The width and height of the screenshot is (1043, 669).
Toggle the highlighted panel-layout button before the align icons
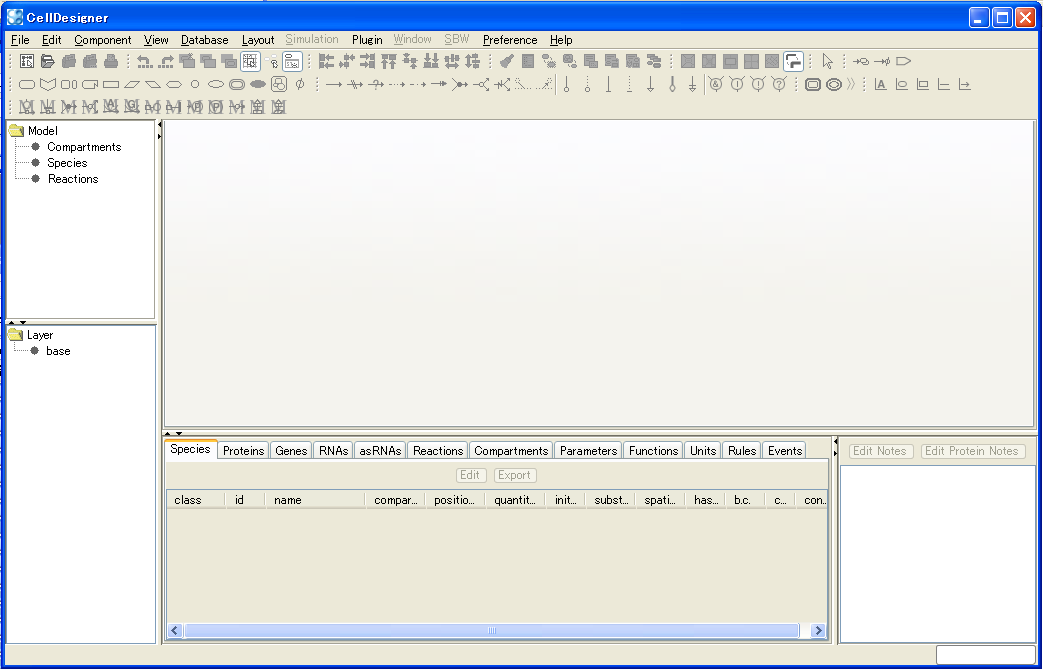(292, 62)
